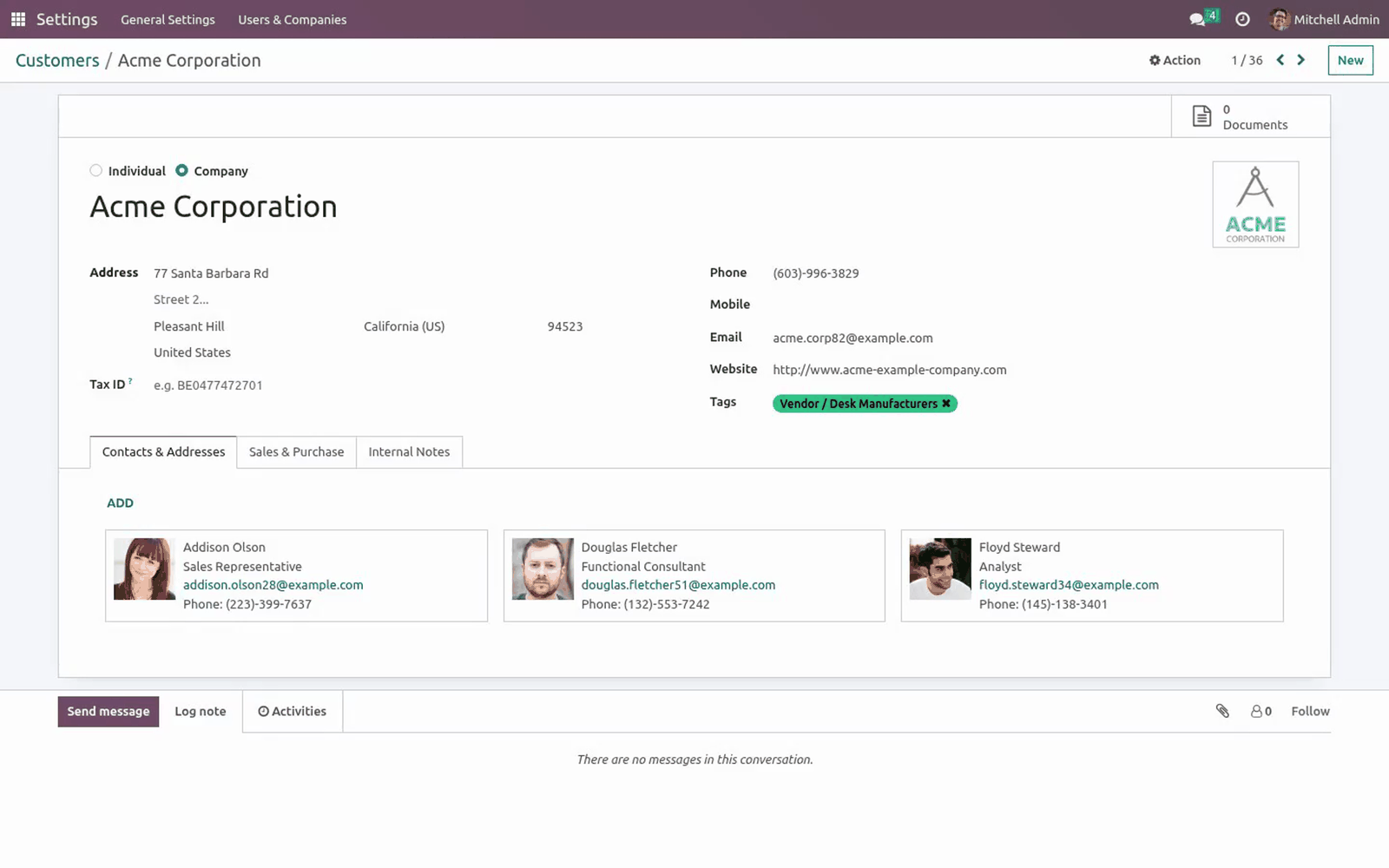Select the Company radio option

point(181,171)
